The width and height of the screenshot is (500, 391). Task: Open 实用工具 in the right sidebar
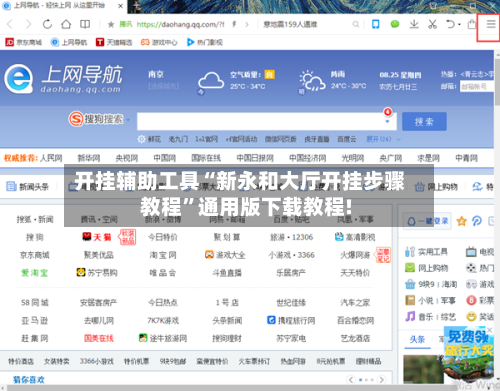tap(427, 252)
